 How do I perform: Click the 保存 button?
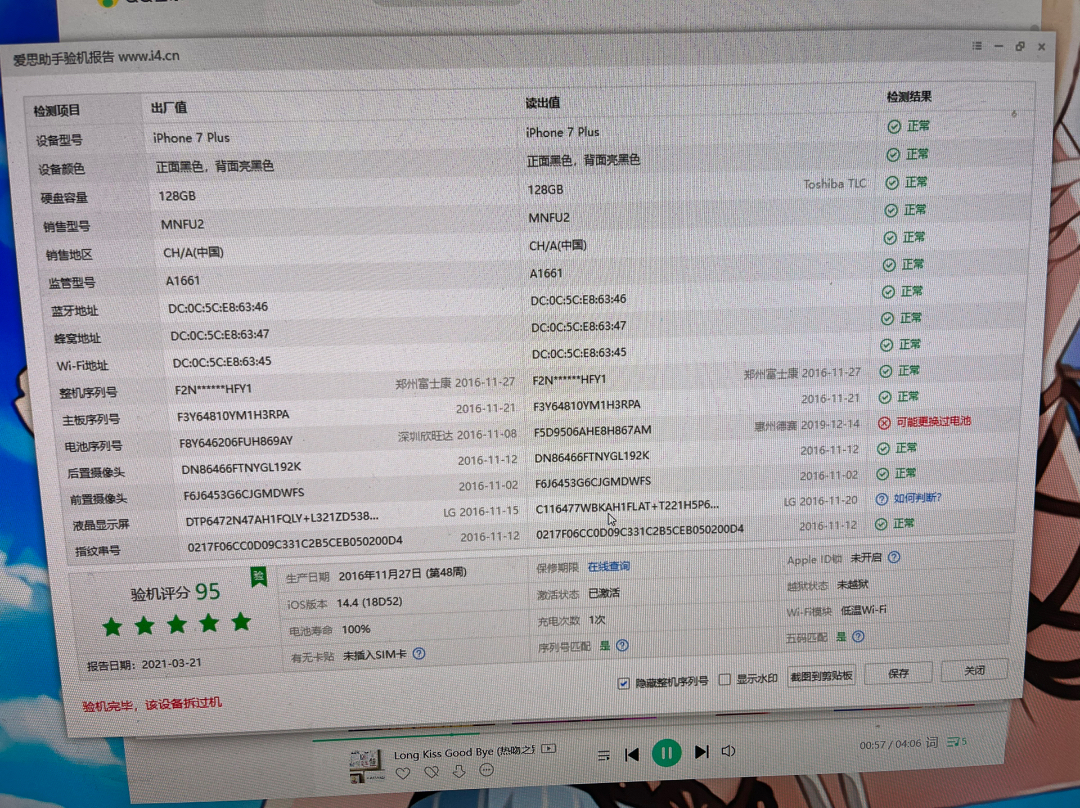pos(898,673)
